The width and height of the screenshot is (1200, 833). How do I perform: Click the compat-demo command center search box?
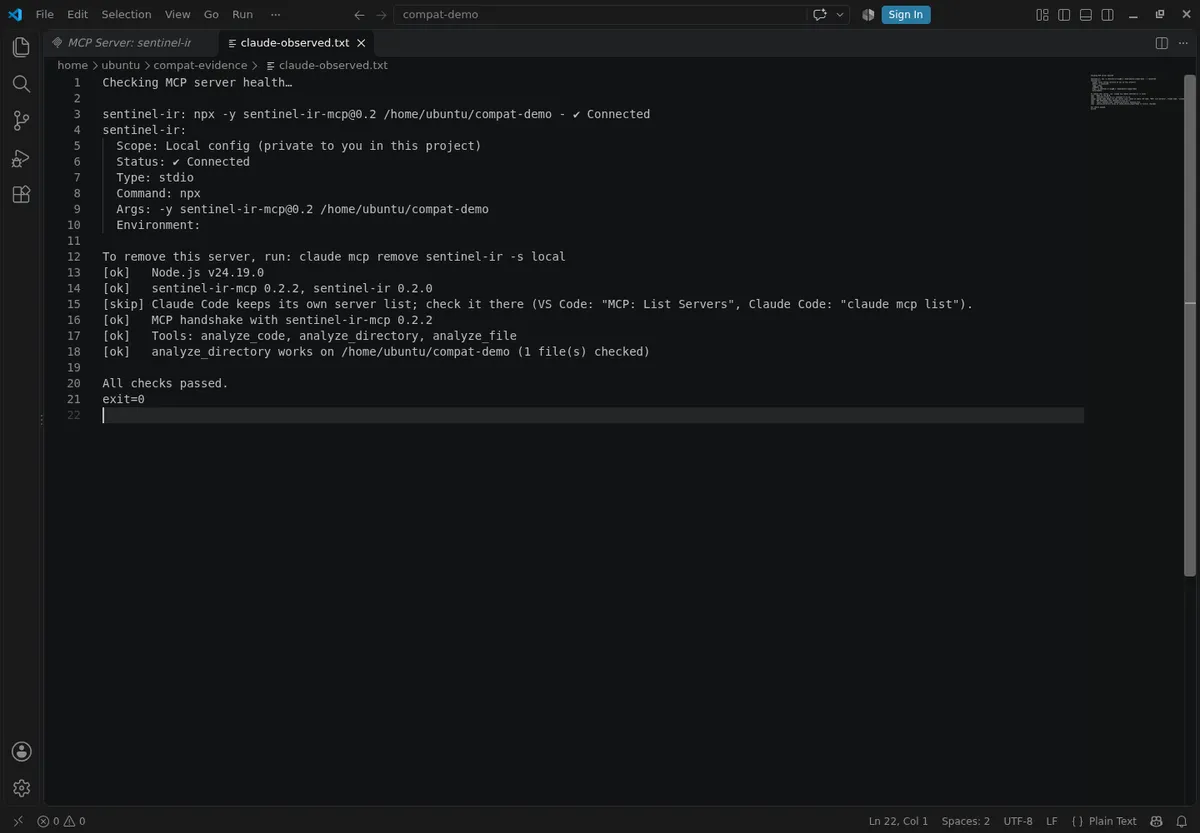[x=600, y=15]
